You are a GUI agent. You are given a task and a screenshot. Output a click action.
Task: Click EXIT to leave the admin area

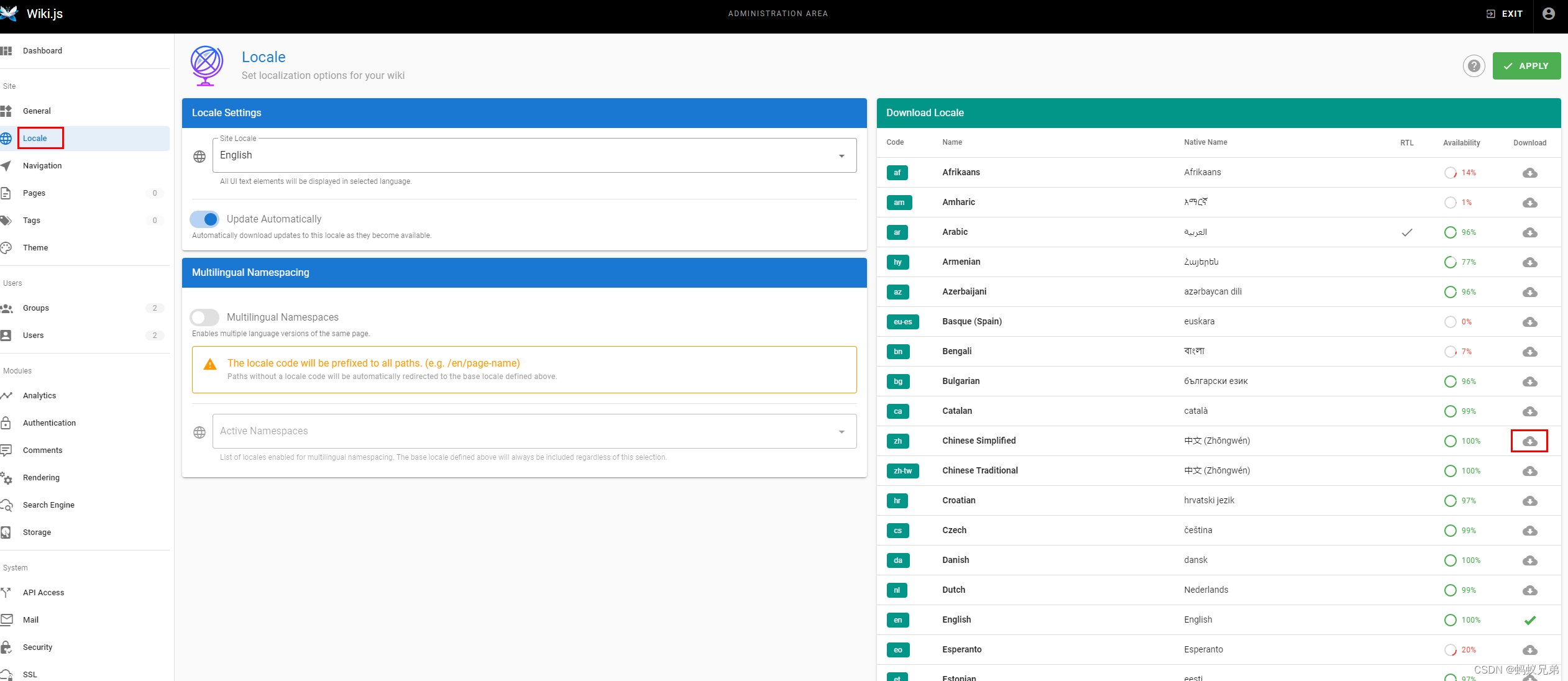click(1505, 13)
